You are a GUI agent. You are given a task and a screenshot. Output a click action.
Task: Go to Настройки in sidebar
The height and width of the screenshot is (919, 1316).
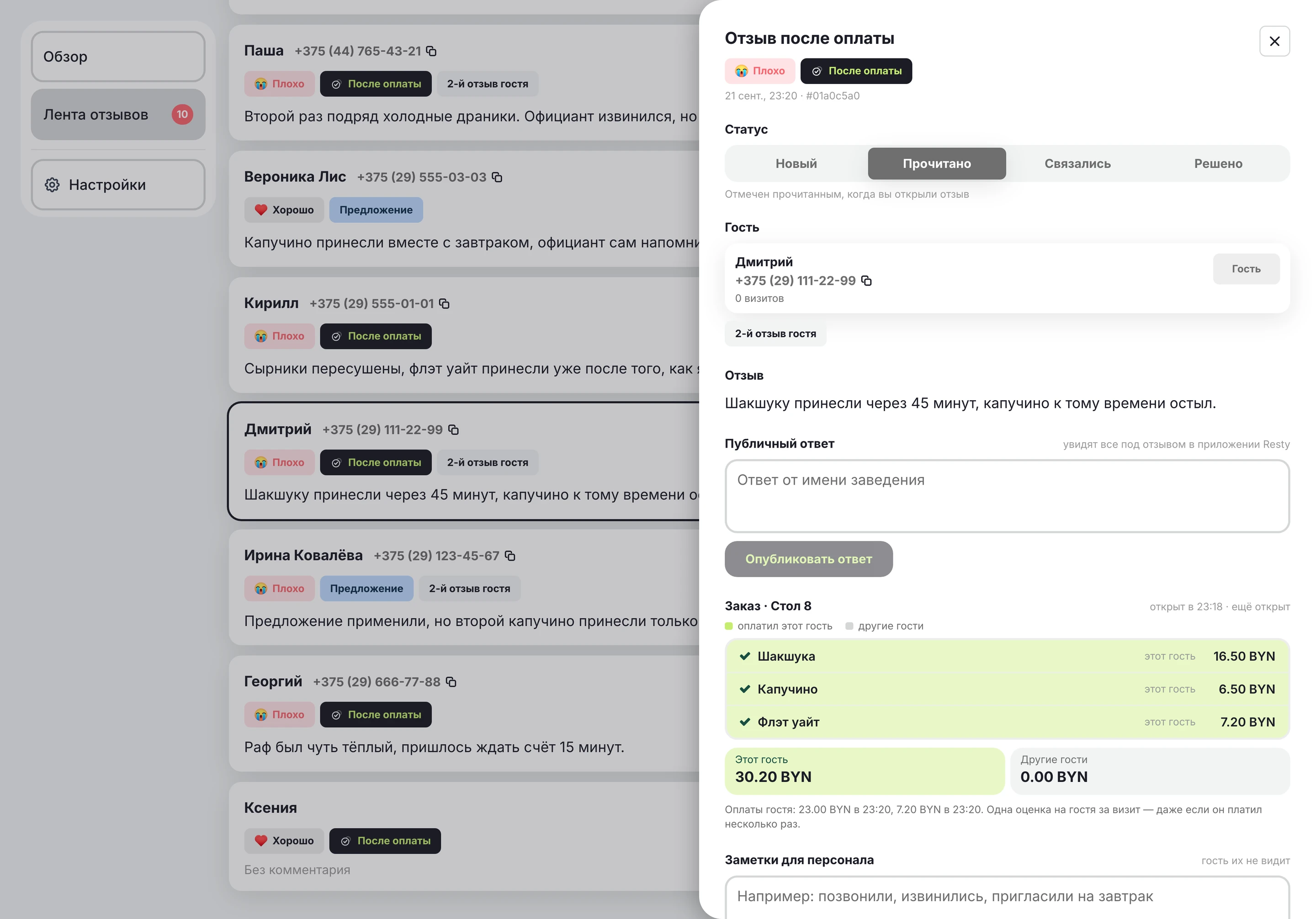point(118,185)
